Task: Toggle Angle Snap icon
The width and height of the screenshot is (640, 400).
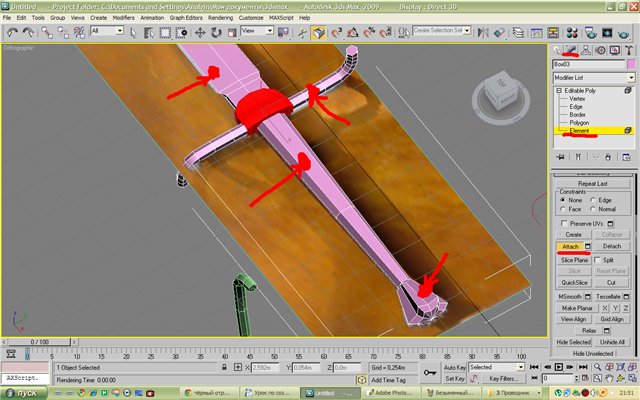Action: pyautogui.click(x=353, y=32)
